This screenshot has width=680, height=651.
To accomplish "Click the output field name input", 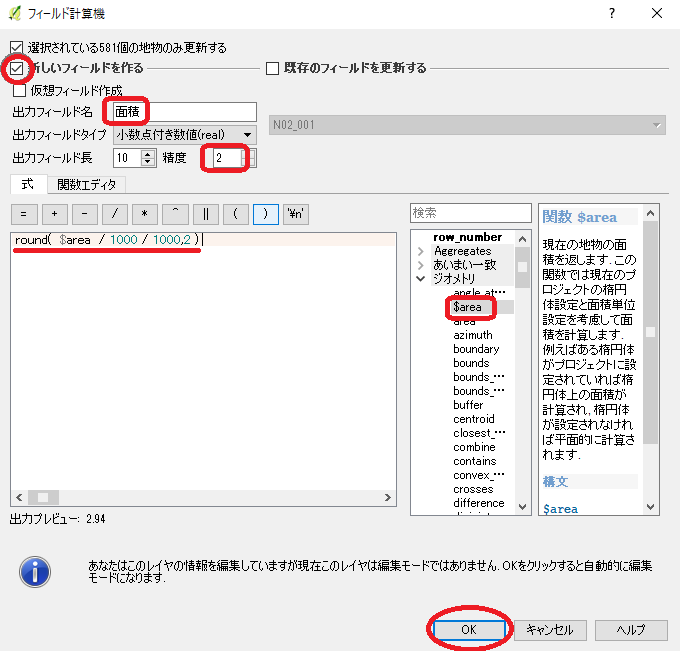I will [x=185, y=112].
